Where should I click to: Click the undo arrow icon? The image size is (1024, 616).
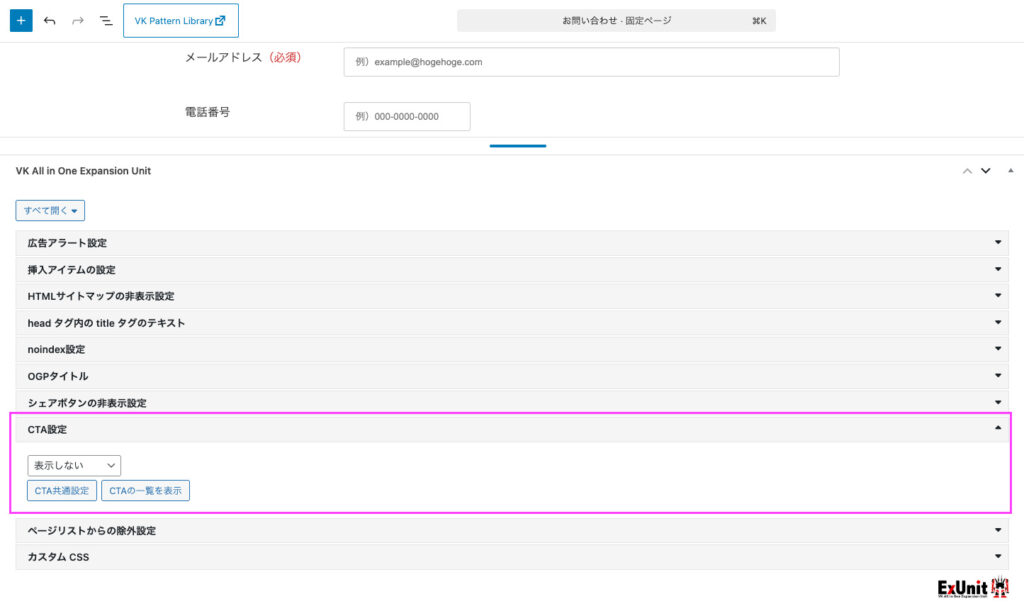50,20
